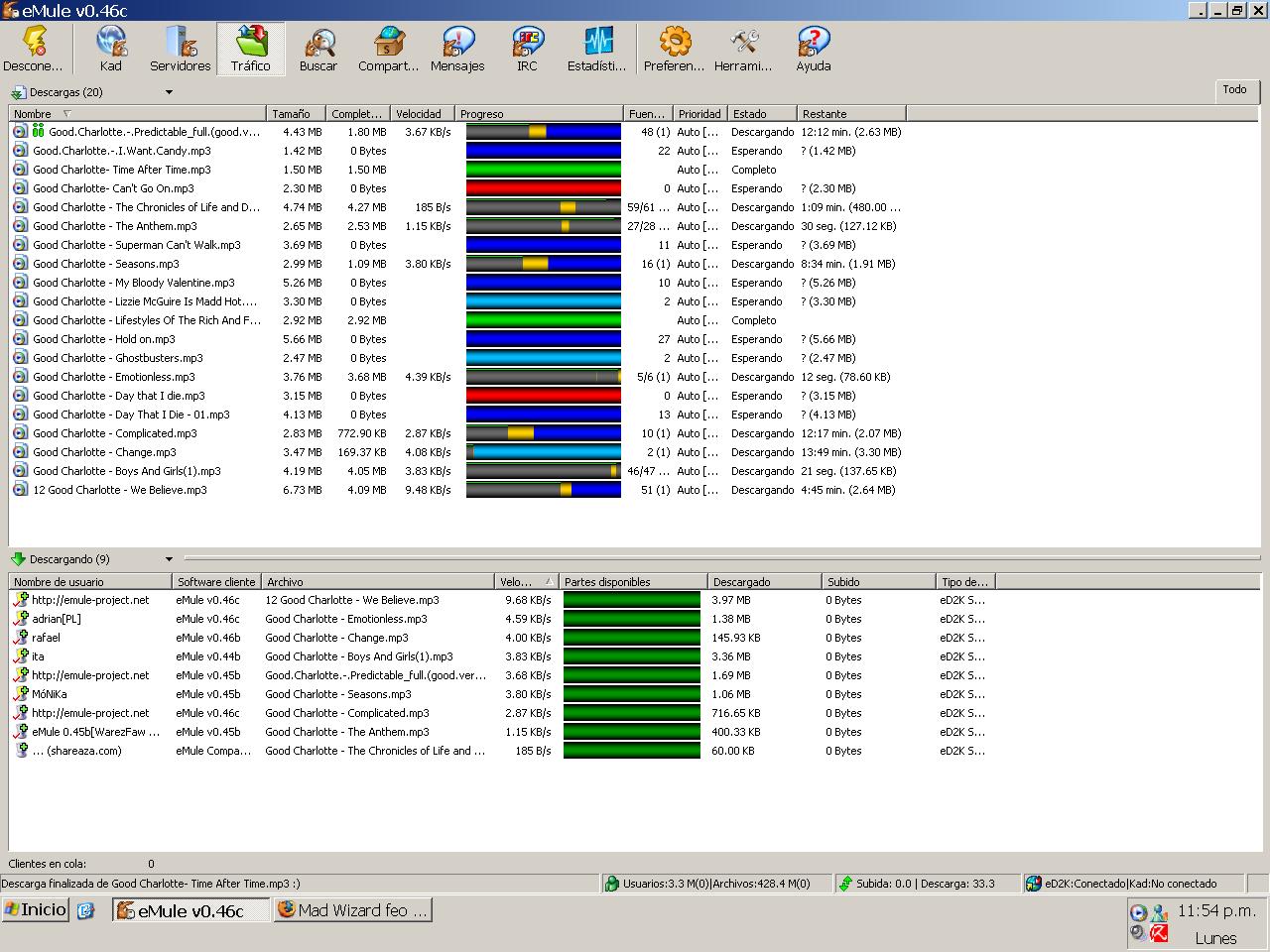Open Preferencias settings
The width and height of the screenshot is (1270, 952).
click(x=674, y=49)
